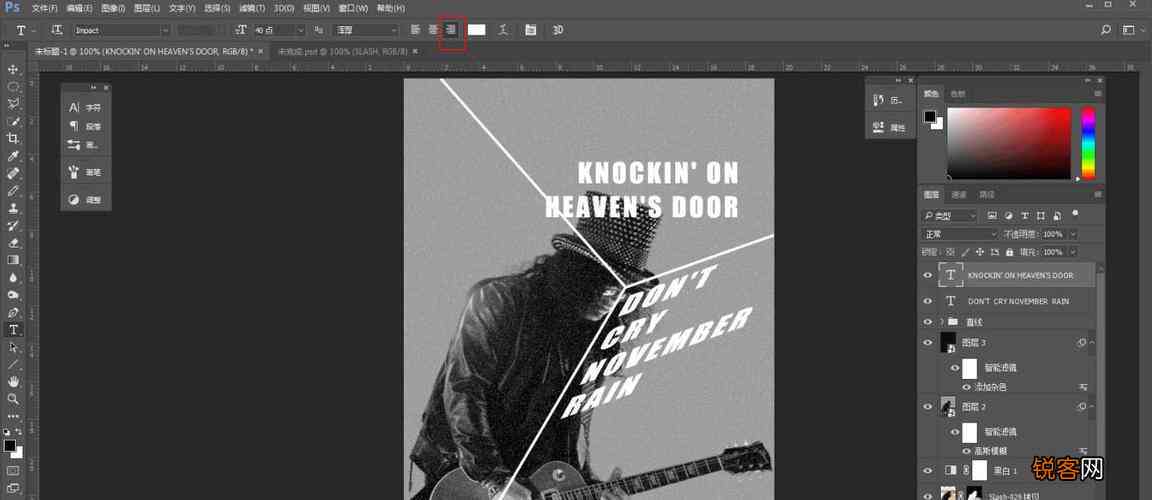
Task: Hide 图层 2 with its eye icon
Action: pyautogui.click(x=927, y=406)
